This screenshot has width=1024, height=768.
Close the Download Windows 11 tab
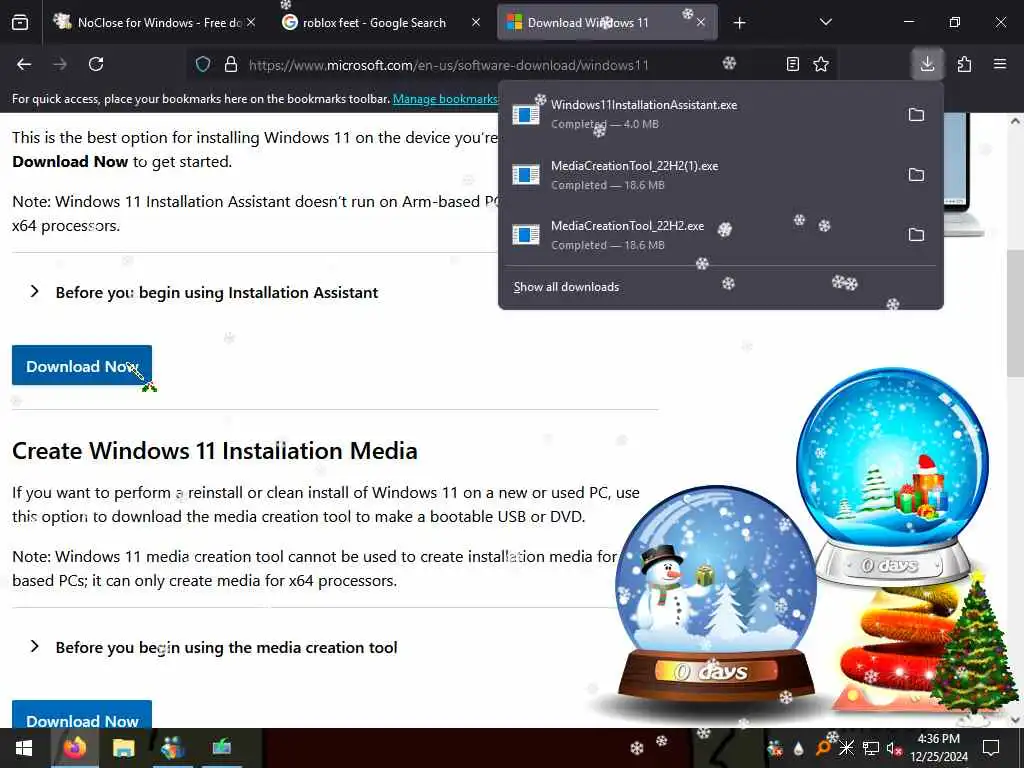[700, 22]
